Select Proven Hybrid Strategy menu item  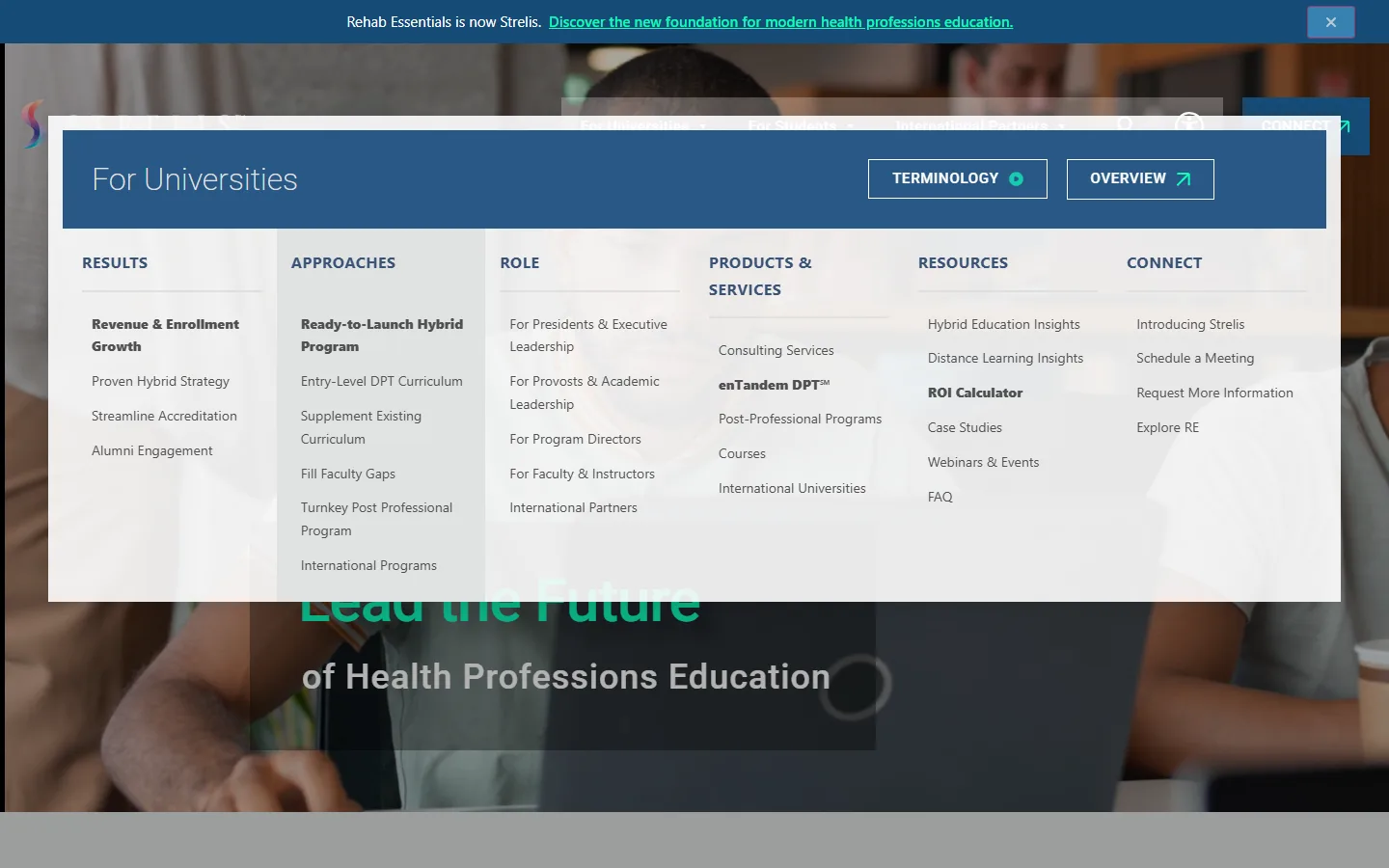click(160, 381)
